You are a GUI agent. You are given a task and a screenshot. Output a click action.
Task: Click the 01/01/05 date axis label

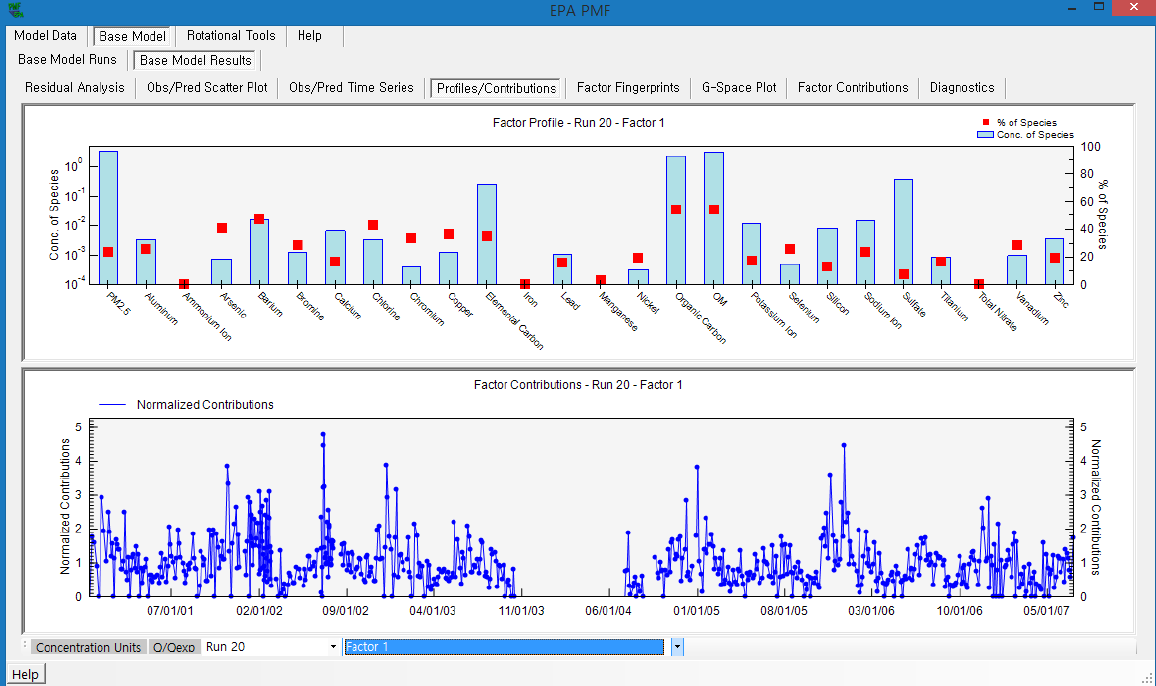pos(696,611)
